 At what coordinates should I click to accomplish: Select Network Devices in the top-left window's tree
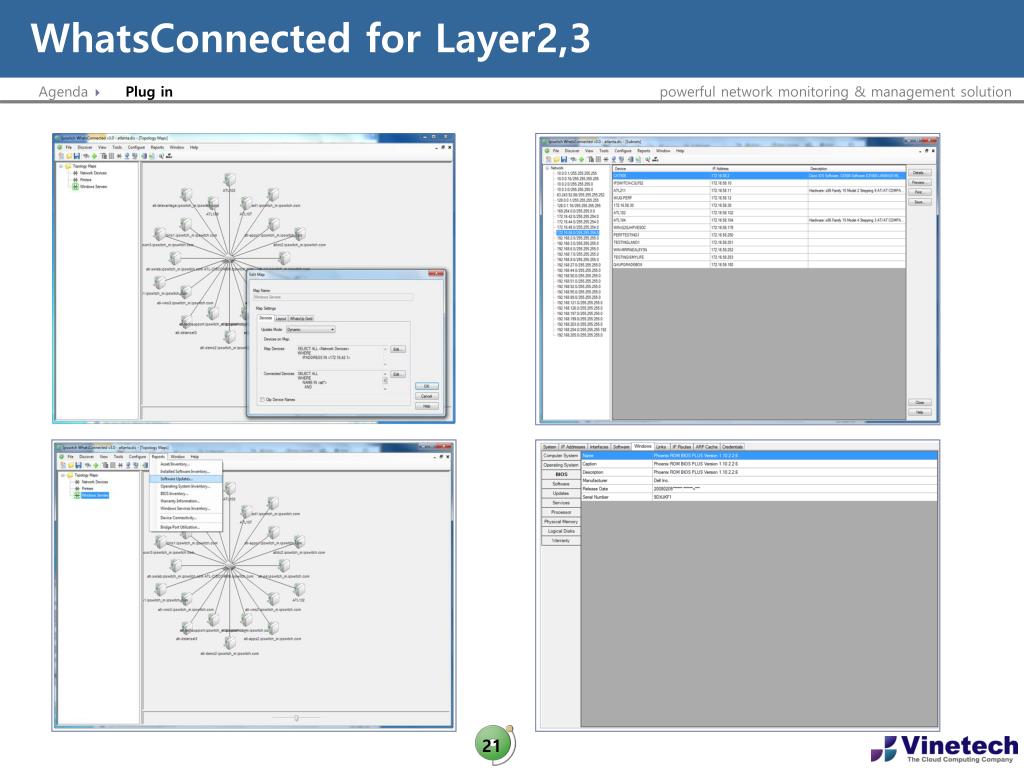(x=94, y=173)
